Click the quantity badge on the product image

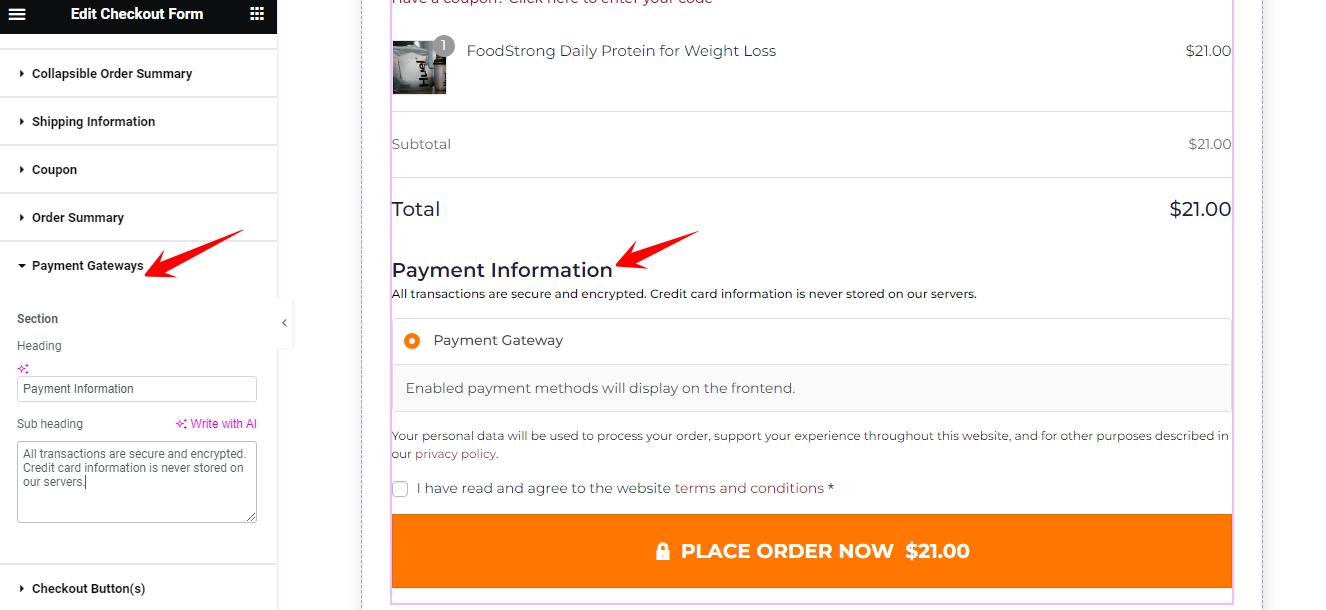(444, 46)
